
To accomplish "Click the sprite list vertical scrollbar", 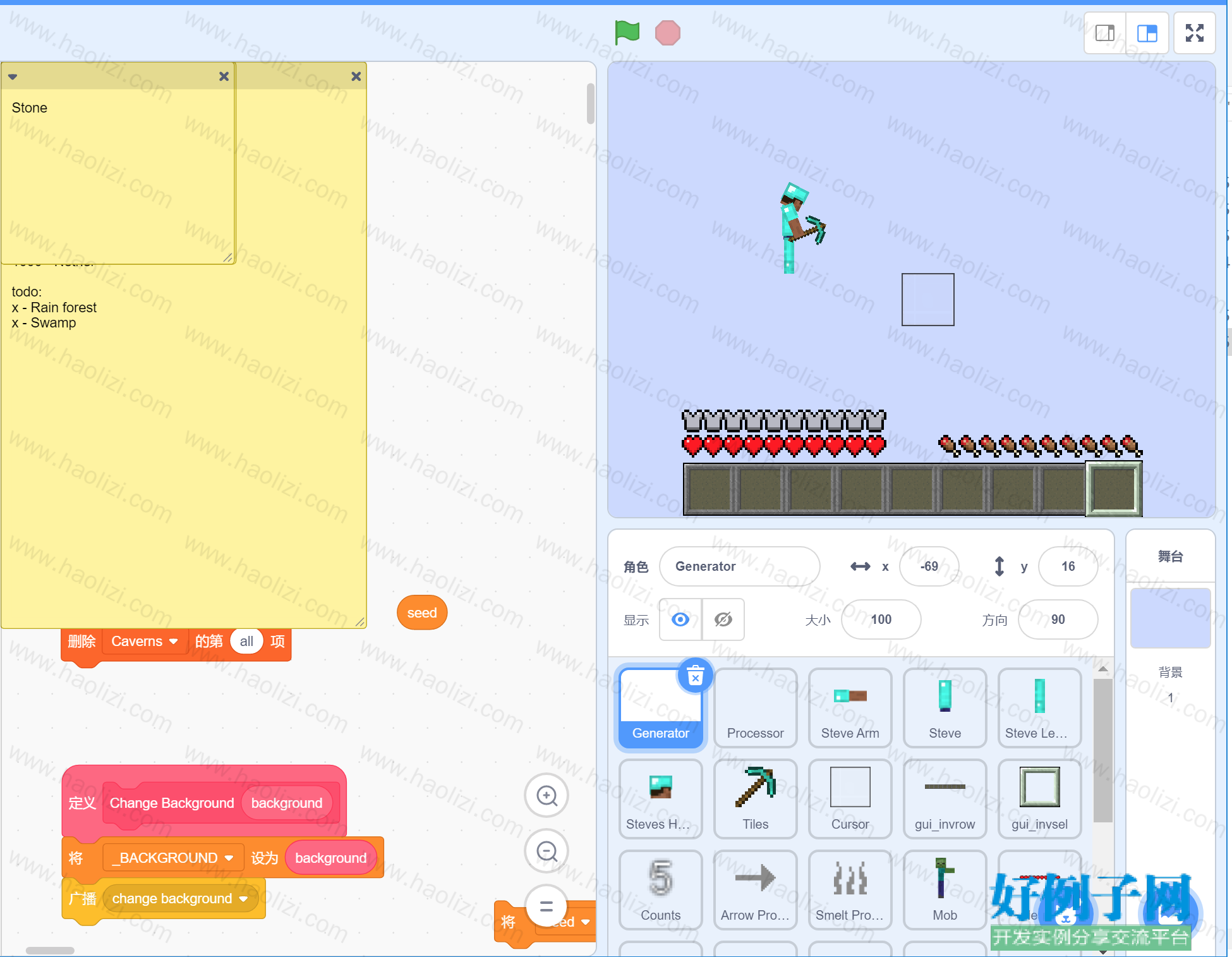I will 1102,751.
